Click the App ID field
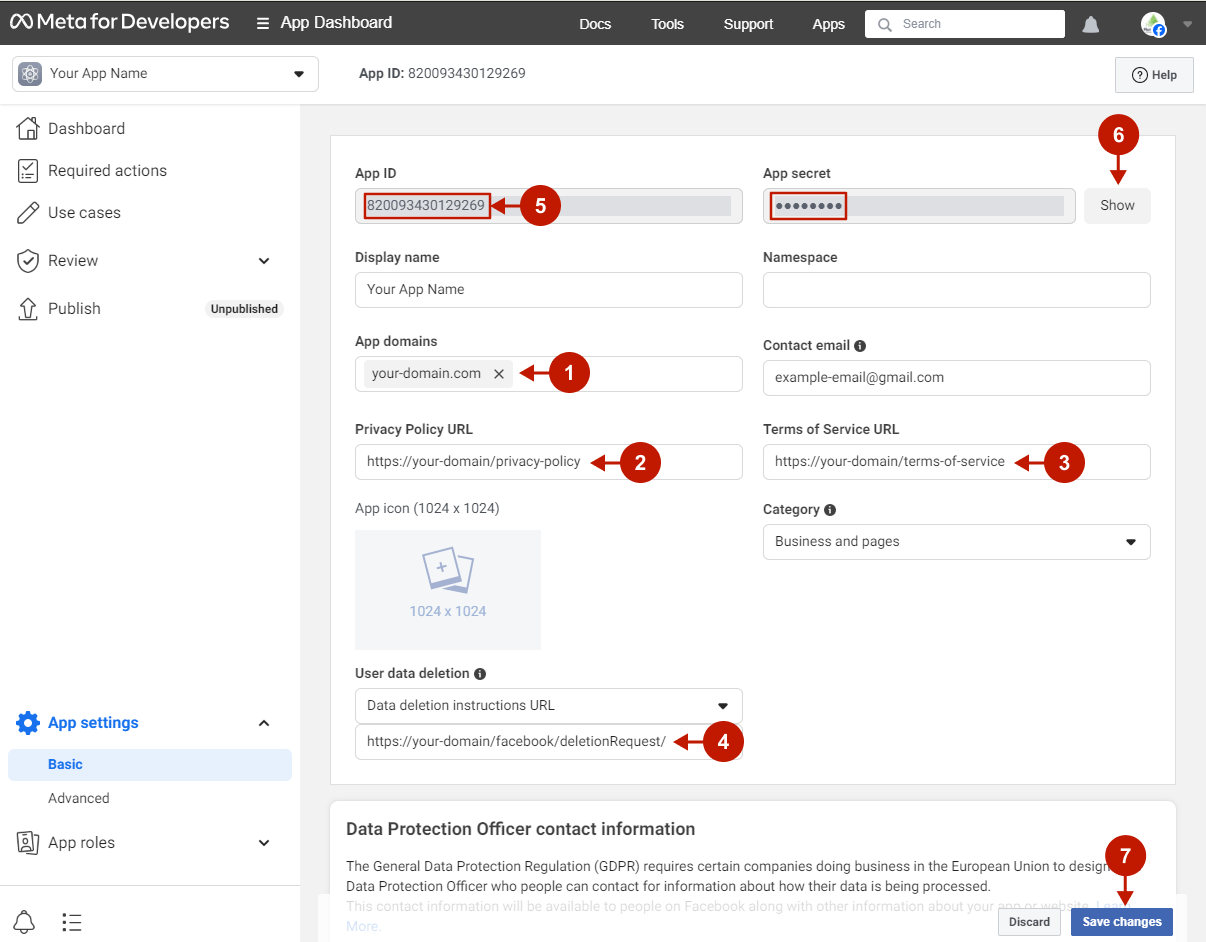The height and width of the screenshot is (942, 1206). tap(549, 206)
